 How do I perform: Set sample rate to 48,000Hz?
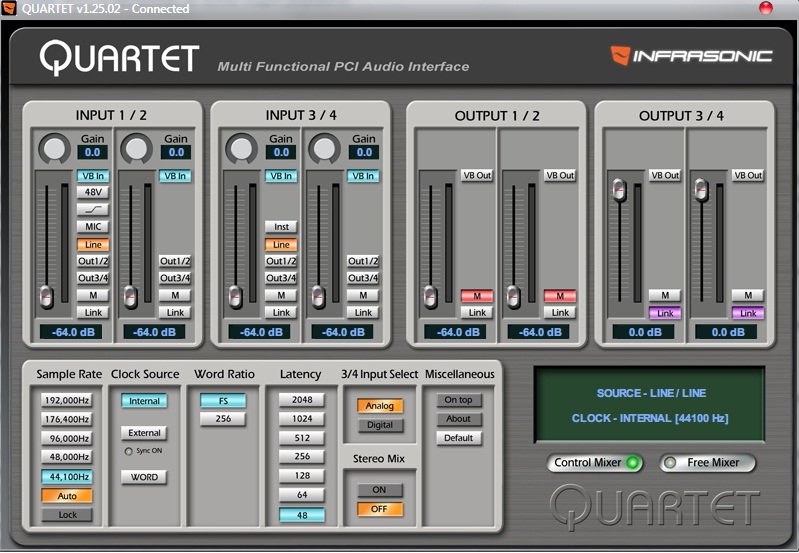click(67, 457)
